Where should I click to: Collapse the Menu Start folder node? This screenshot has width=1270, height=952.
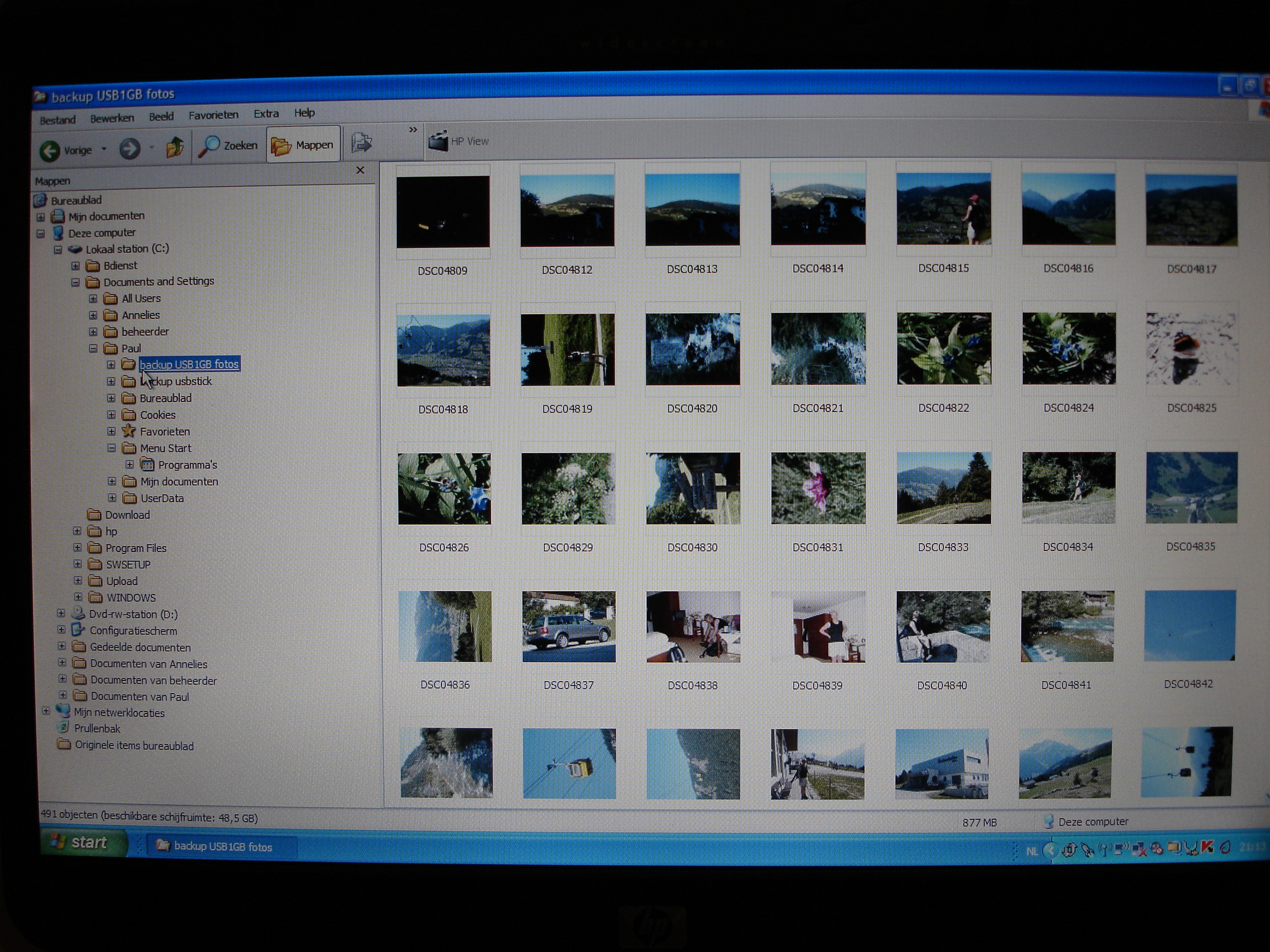[112, 448]
